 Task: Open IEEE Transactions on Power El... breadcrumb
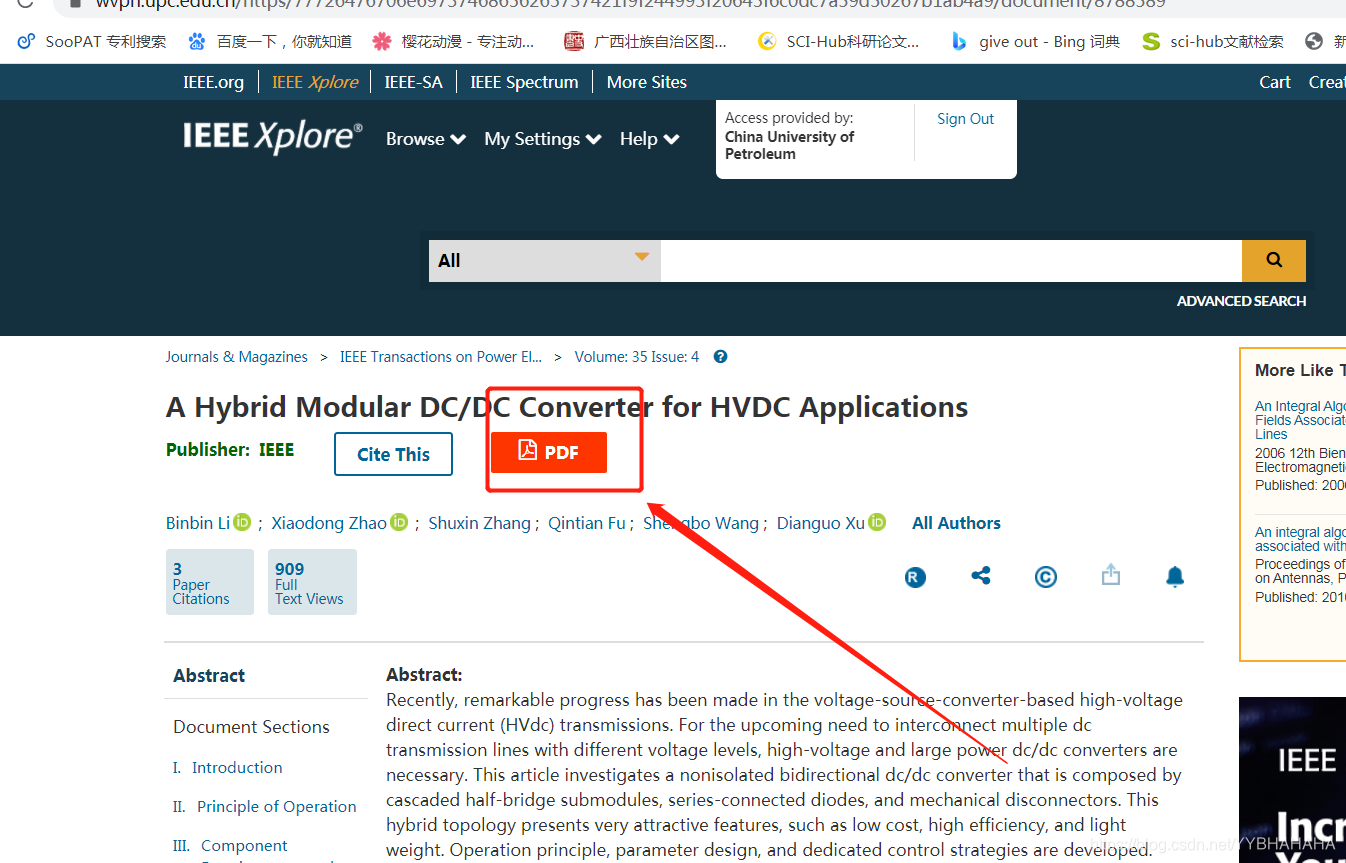click(441, 357)
